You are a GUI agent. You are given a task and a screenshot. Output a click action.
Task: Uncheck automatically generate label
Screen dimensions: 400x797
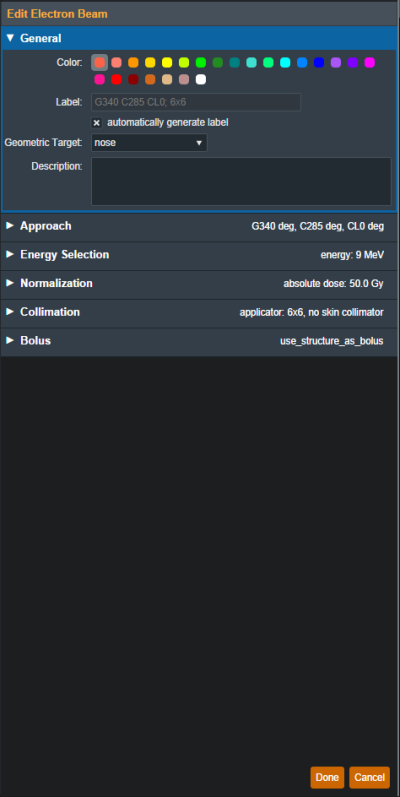(97, 122)
